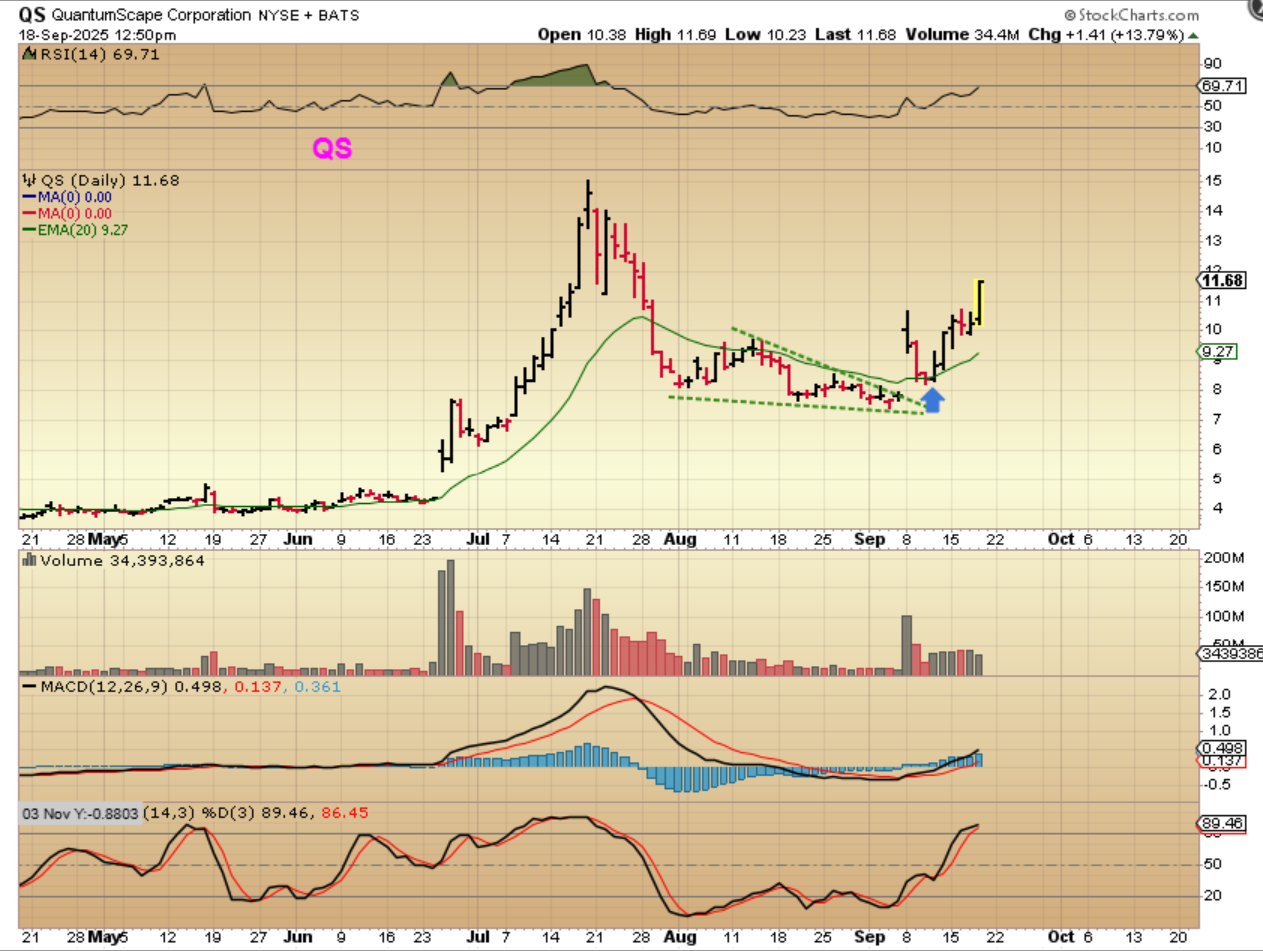Click the 100M volume axis label
The image size is (1263, 951).
click(1224, 617)
